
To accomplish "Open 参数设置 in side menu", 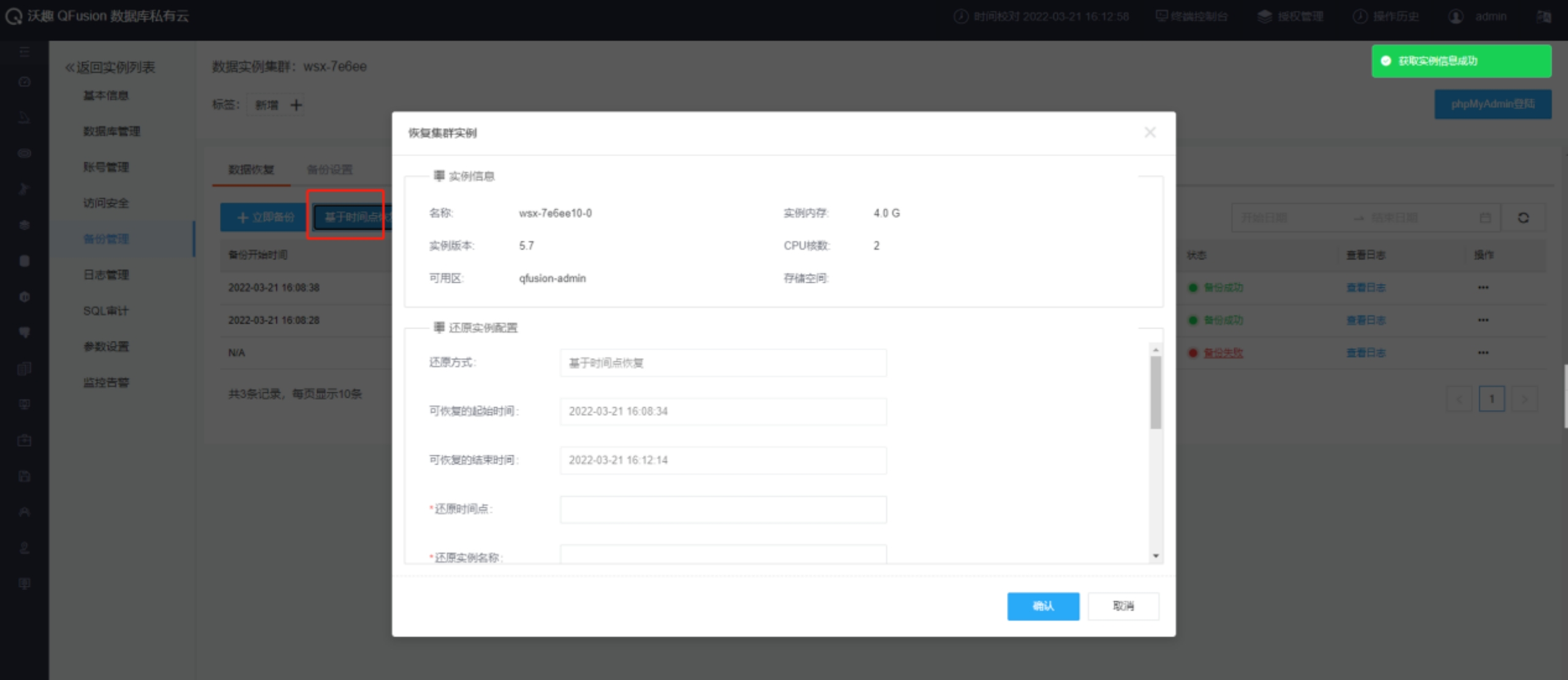I will pyautogui.click(x=106, y=346).
